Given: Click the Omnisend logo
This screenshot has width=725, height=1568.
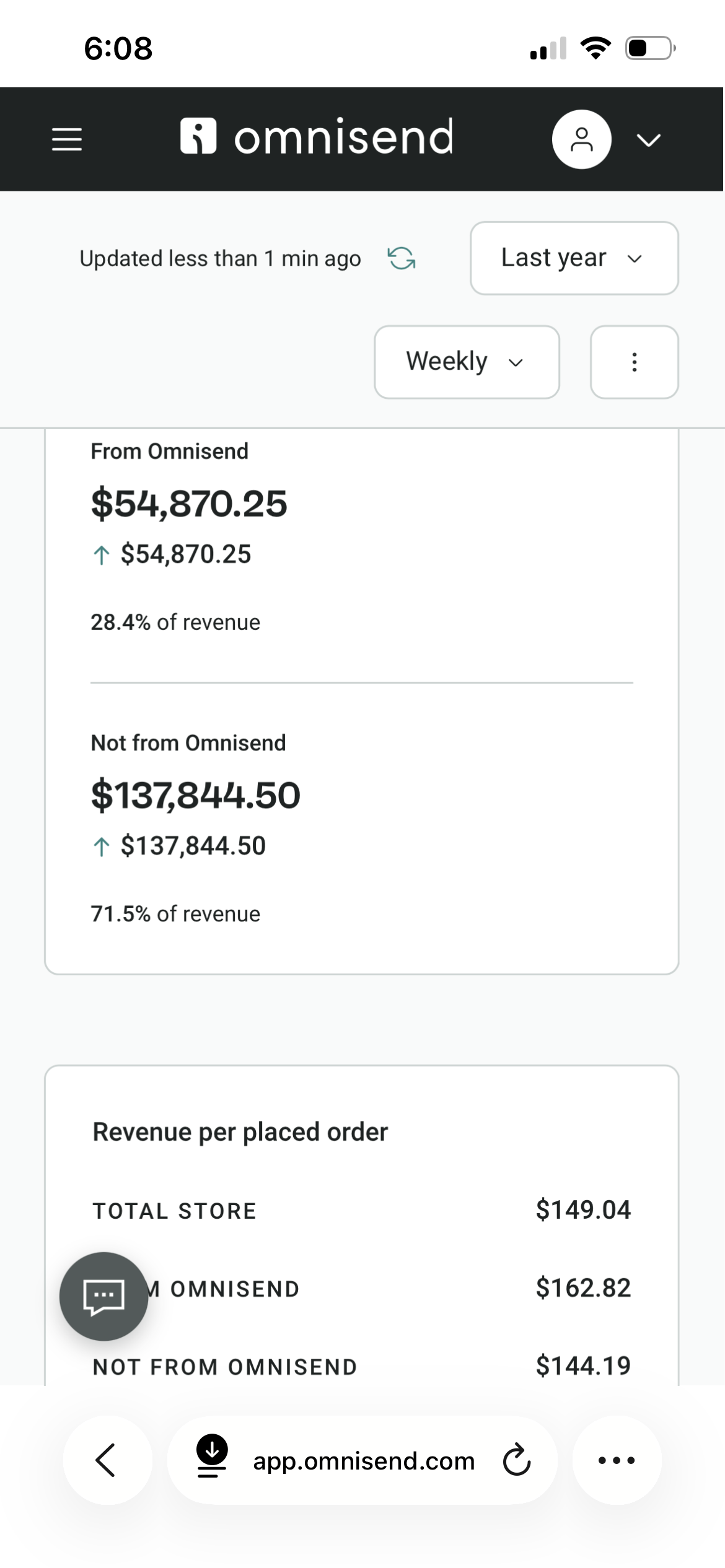Looking at the screenshot, I should tap(317, 136).
